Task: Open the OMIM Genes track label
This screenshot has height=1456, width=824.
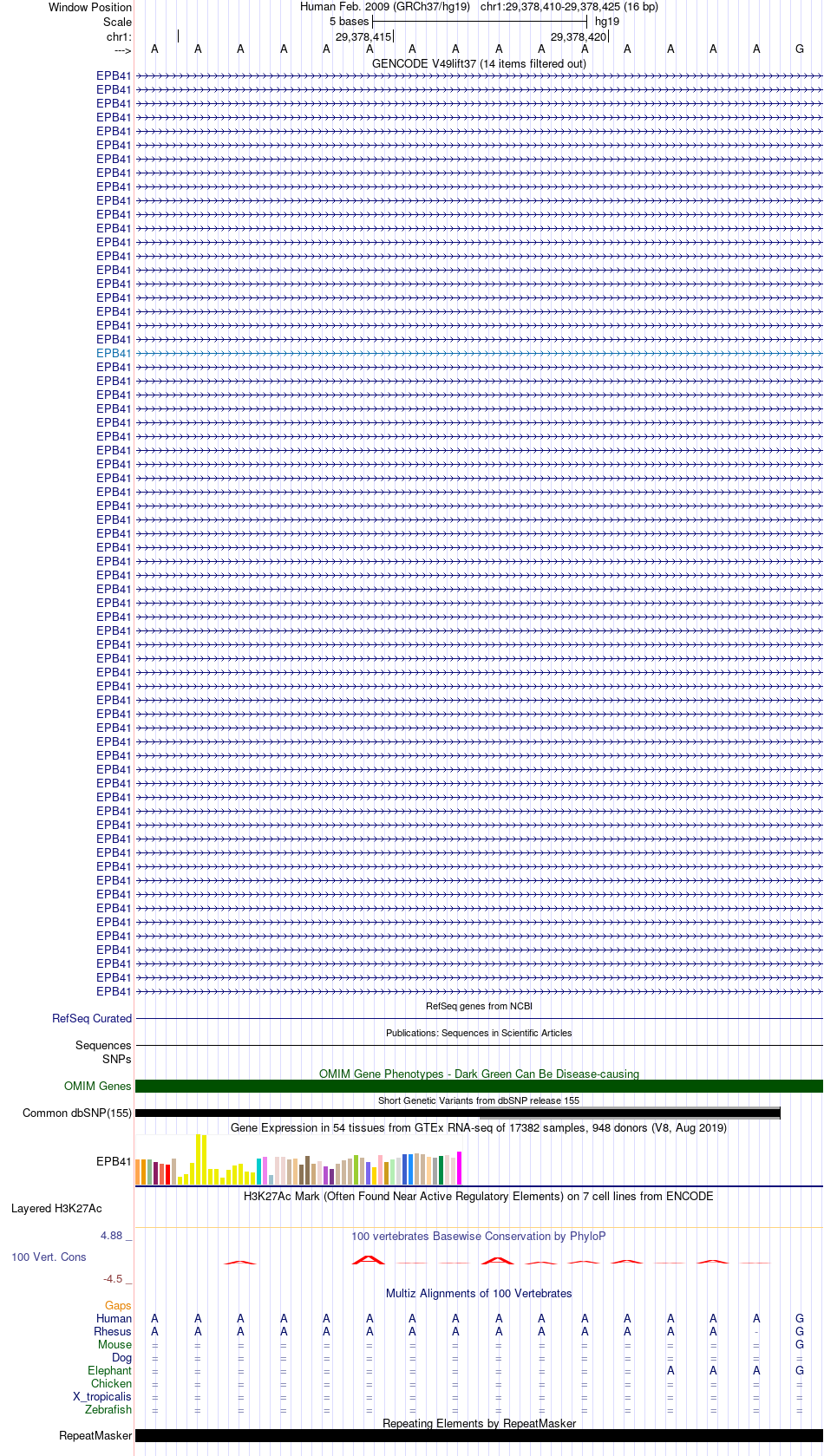Action: pos(98,1086)
